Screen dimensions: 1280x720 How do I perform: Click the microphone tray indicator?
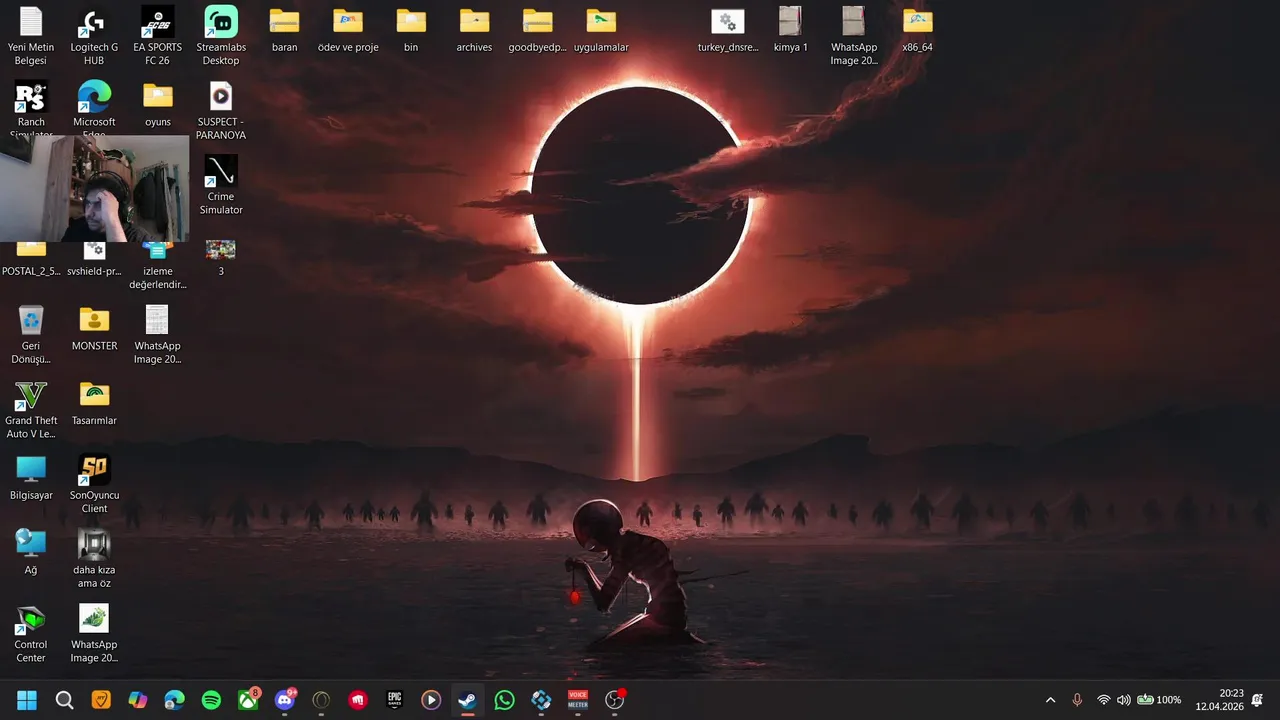coord(1077,700)
